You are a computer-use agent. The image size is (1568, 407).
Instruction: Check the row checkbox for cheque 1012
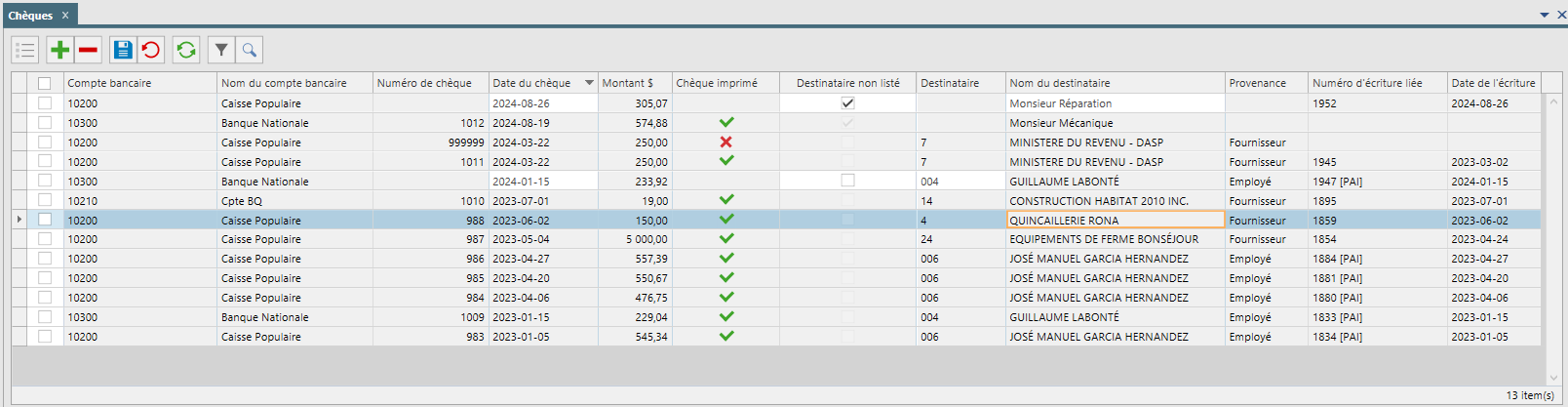pos(44,122)
